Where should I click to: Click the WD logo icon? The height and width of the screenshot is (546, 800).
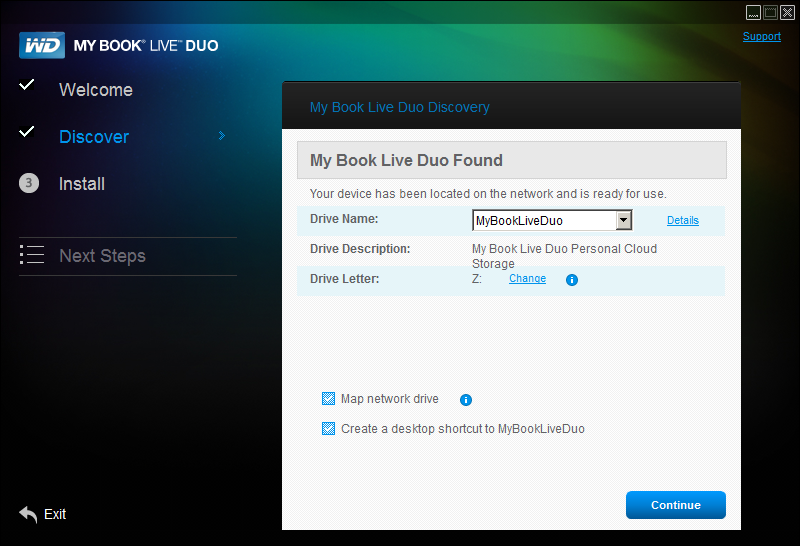click(x=42, y=45)
